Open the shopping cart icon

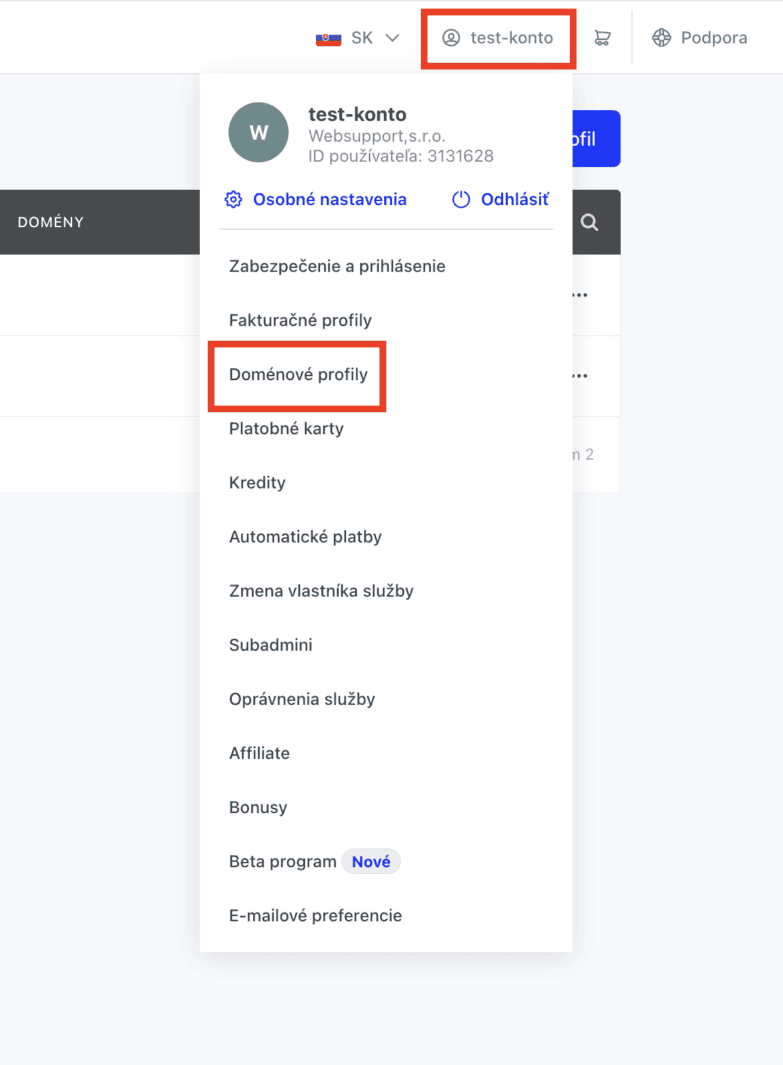tap(602, 38)
